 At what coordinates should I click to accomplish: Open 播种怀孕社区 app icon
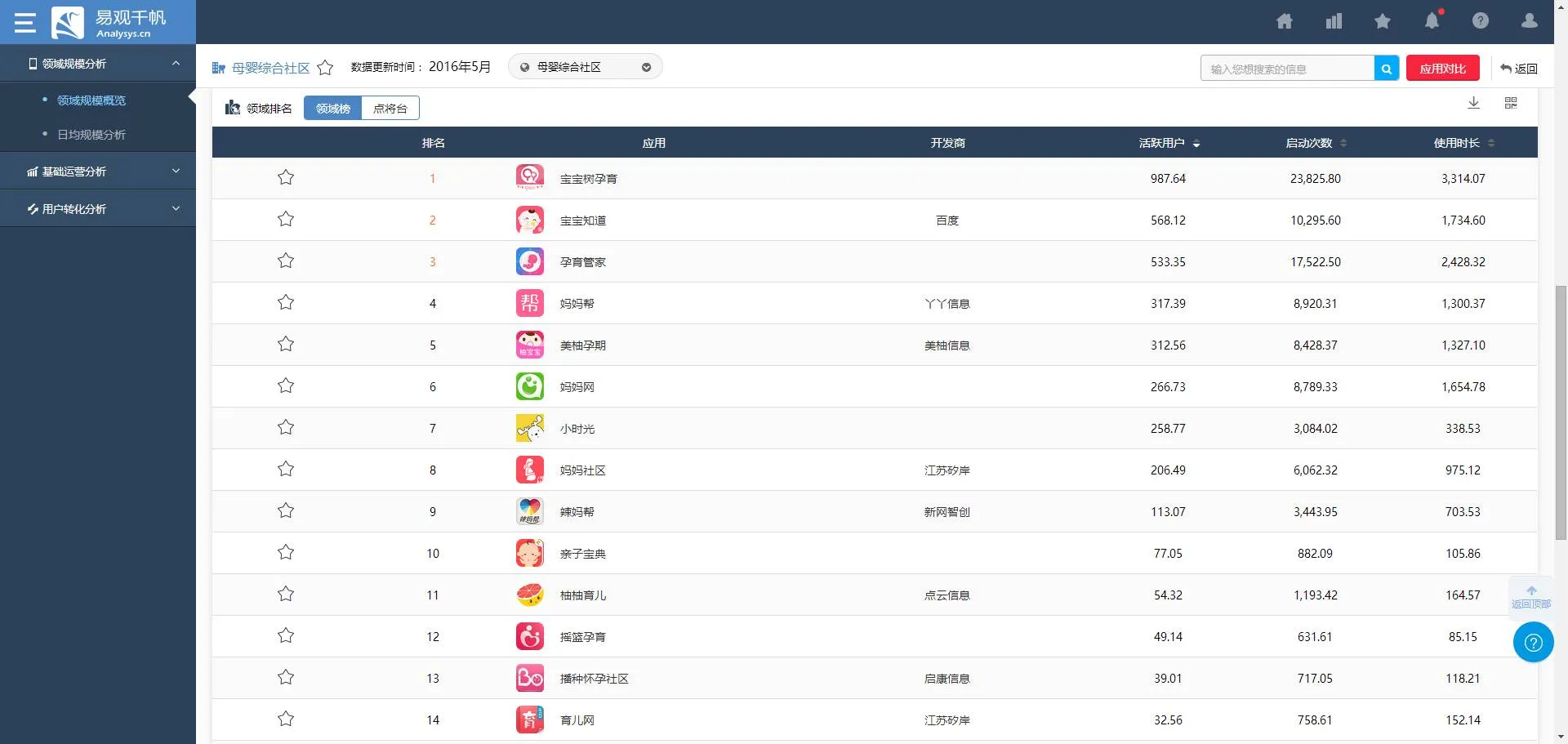tap(530, 678)
